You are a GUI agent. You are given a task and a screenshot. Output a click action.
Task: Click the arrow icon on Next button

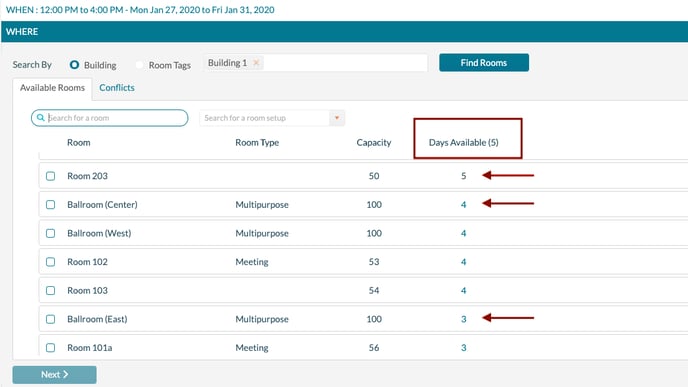tap(65, 374)
